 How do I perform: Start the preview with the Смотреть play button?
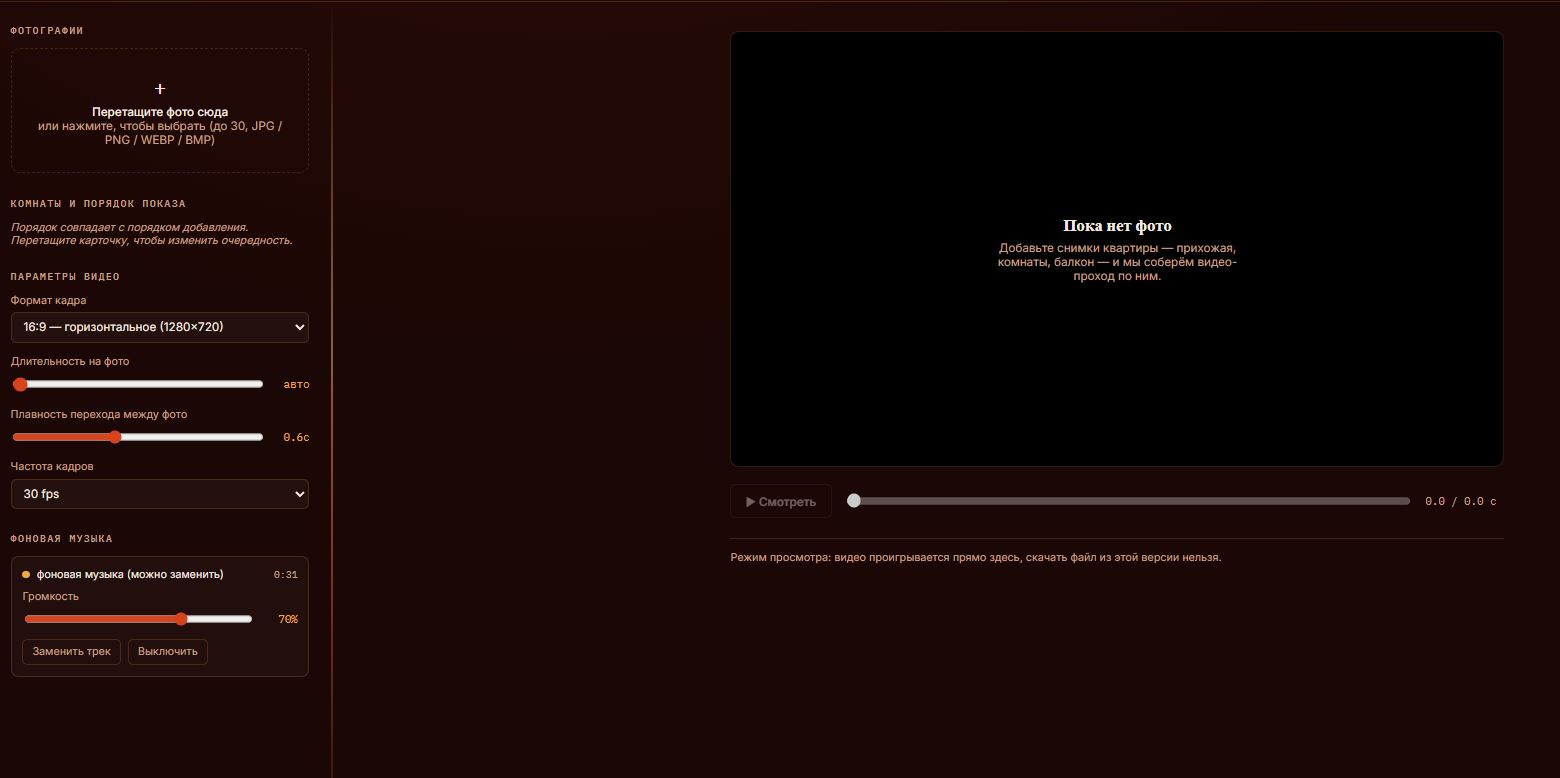tap(781, 502)
